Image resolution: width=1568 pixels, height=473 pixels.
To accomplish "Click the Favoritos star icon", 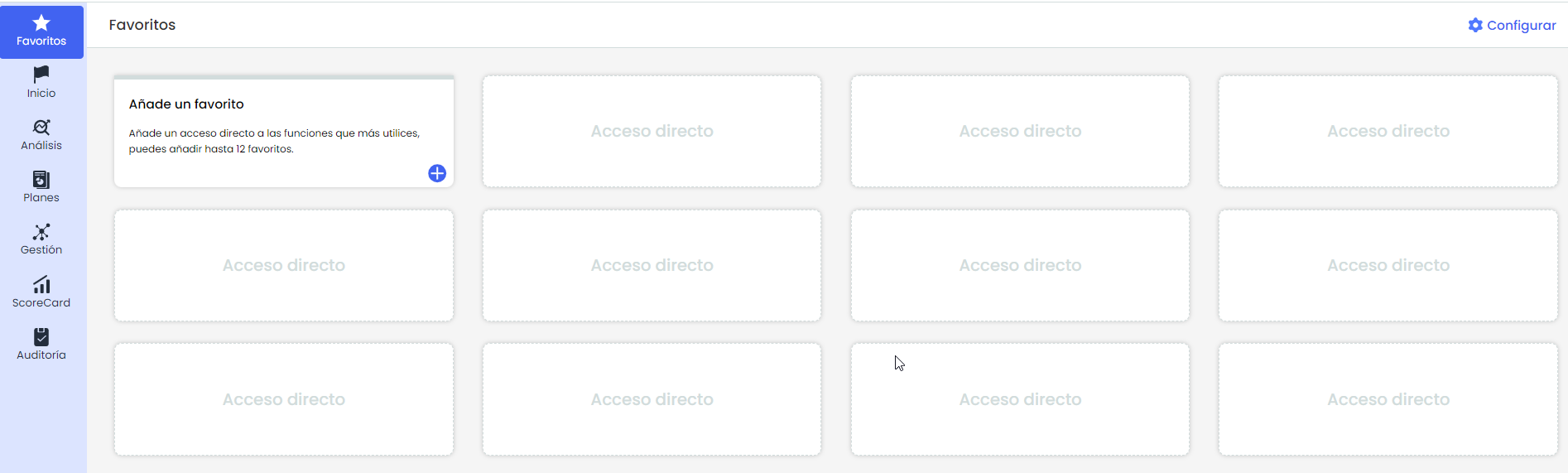I will point(41,23).
